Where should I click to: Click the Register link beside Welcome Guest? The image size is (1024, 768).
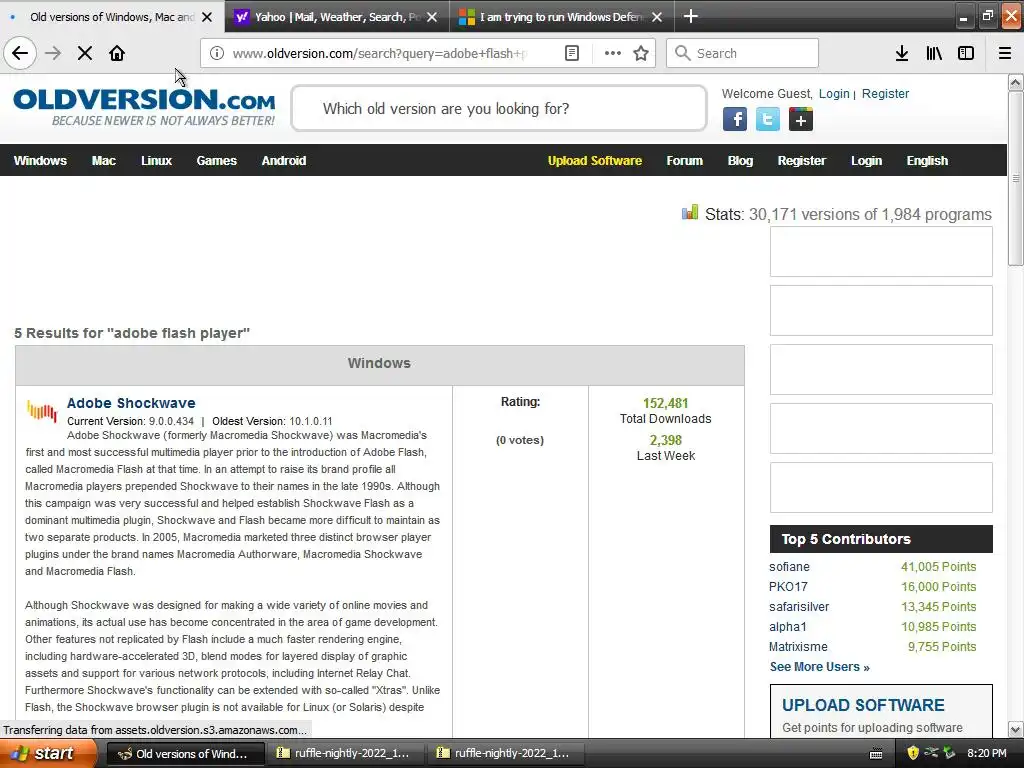click(x=885, y=93)
